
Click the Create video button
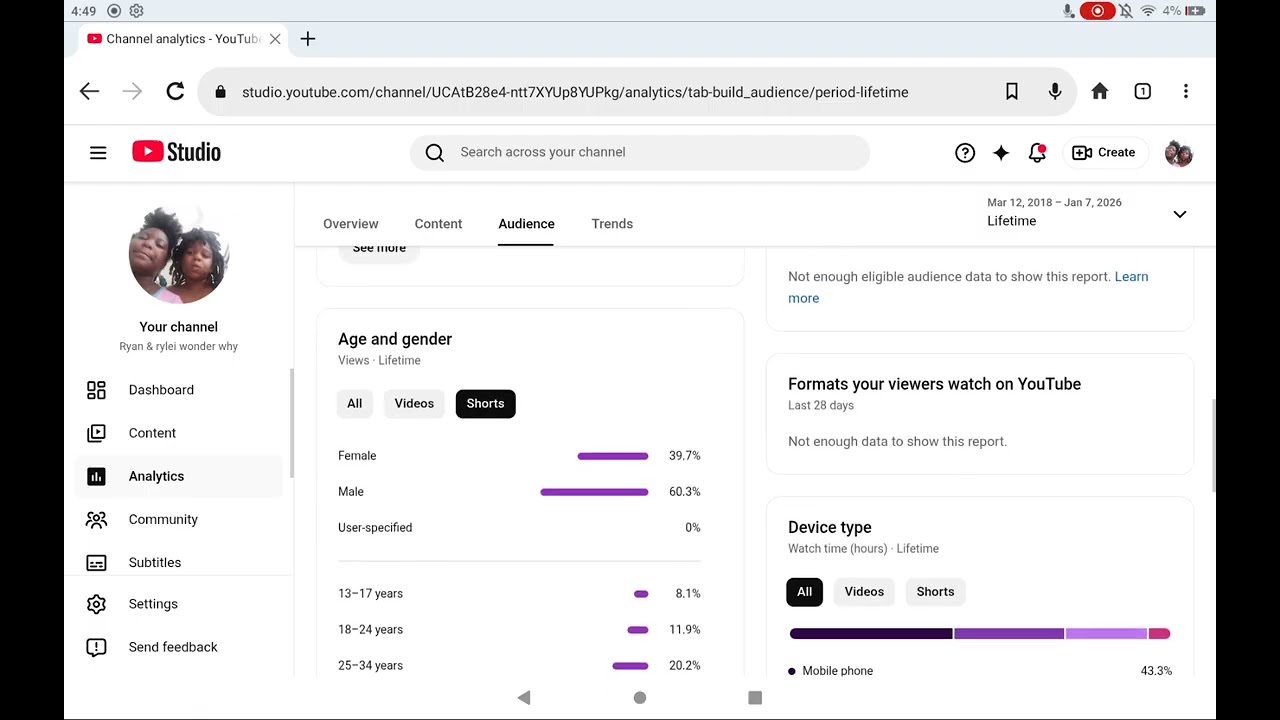click(x=1104, y=153)
